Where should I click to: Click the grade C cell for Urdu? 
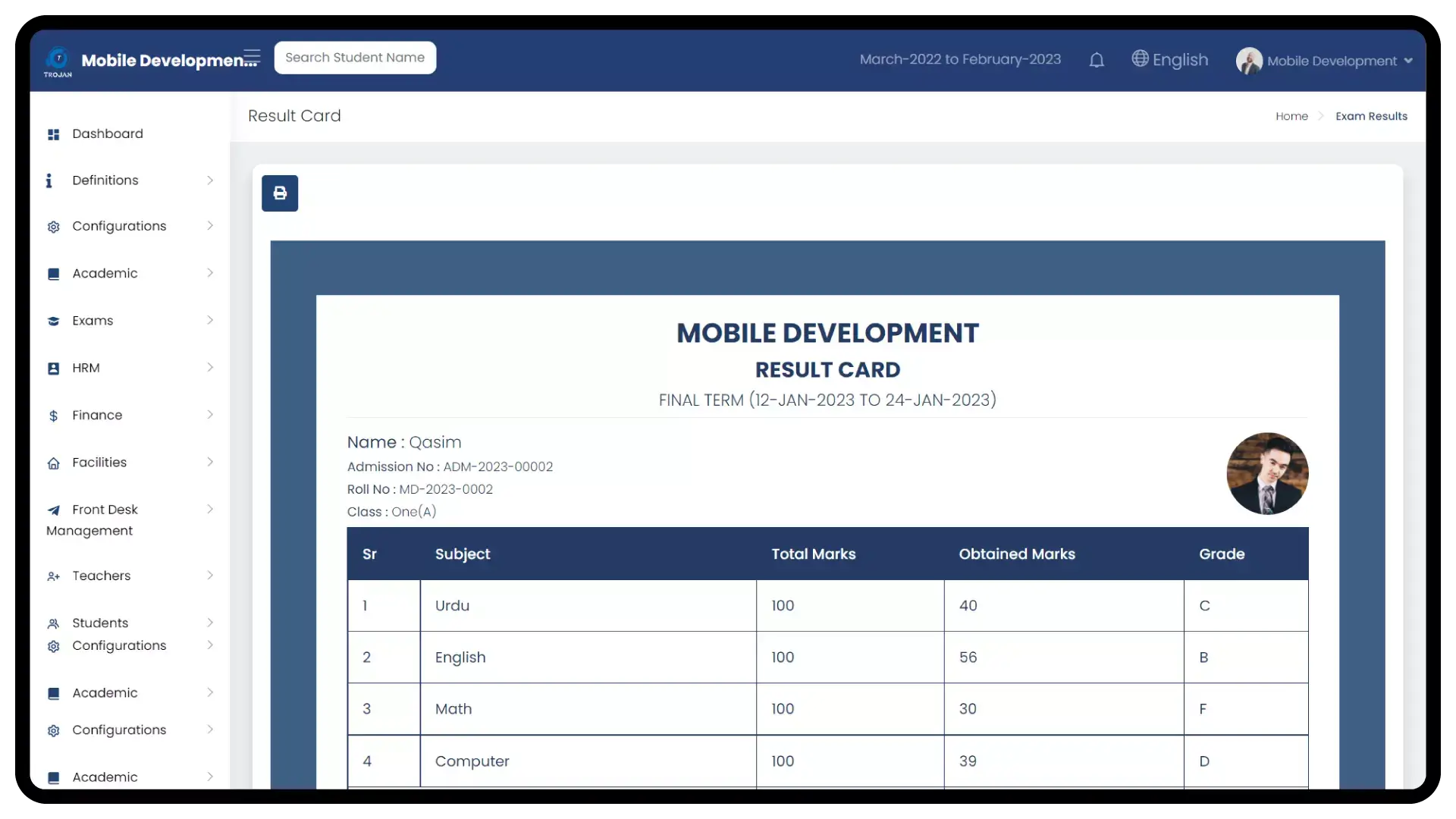pyautogui.click(x=1246, y=606)
